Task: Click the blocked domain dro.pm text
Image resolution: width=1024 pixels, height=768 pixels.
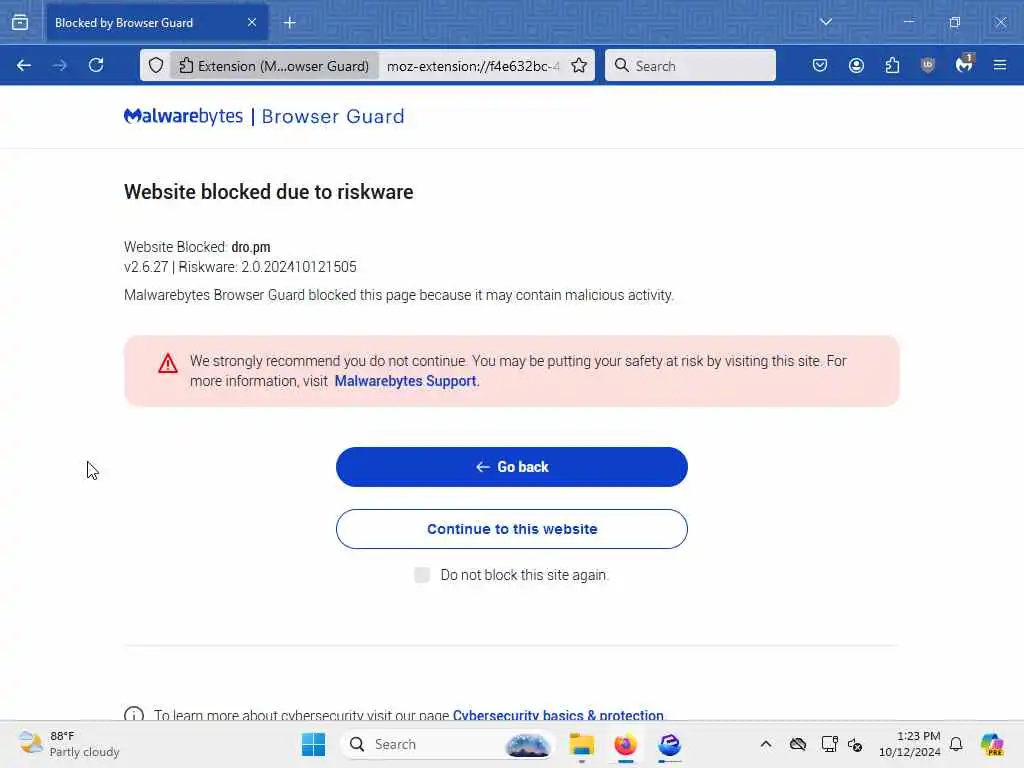Action: click(251, 247)
